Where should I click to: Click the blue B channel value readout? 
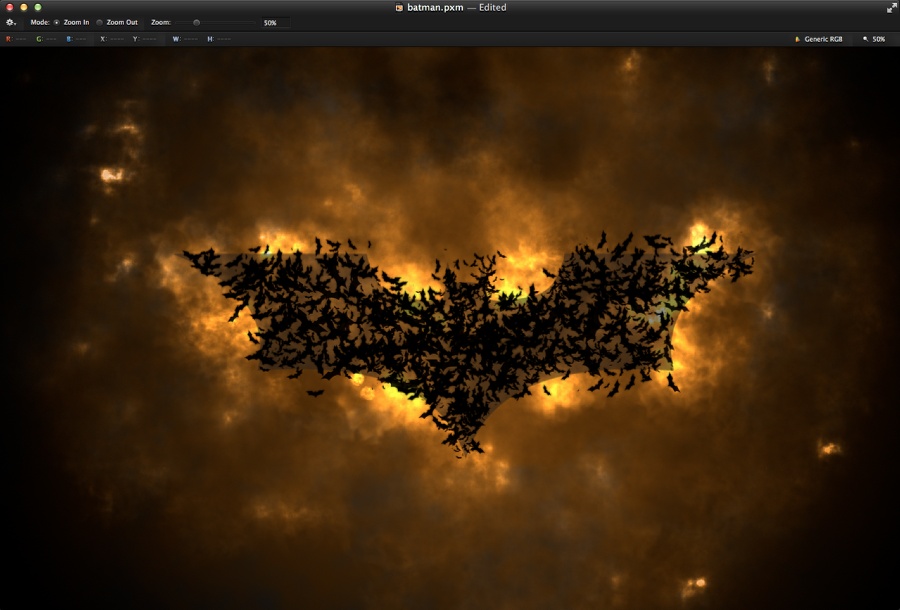click(76, 39)
